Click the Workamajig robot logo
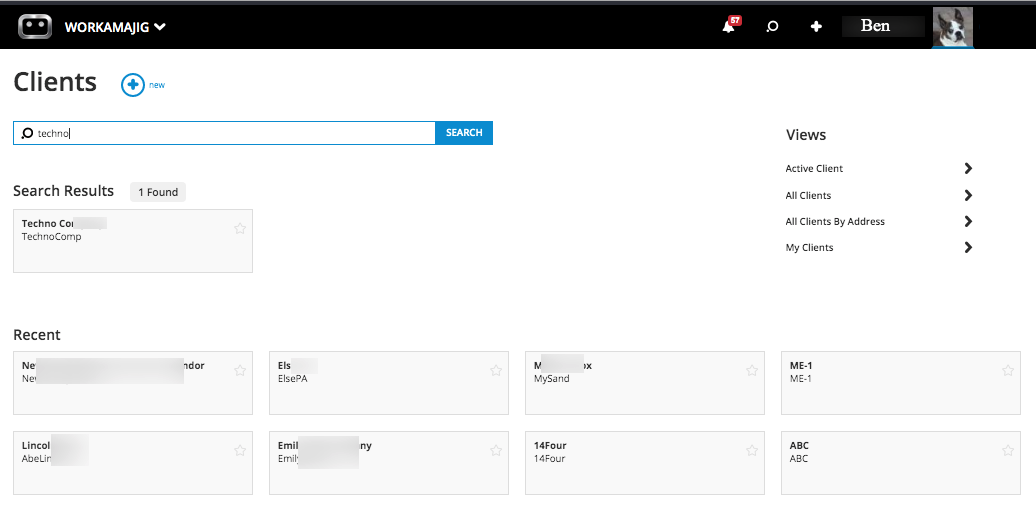The width and height of the screenshot is (1036, 514). tap(35, 26)
